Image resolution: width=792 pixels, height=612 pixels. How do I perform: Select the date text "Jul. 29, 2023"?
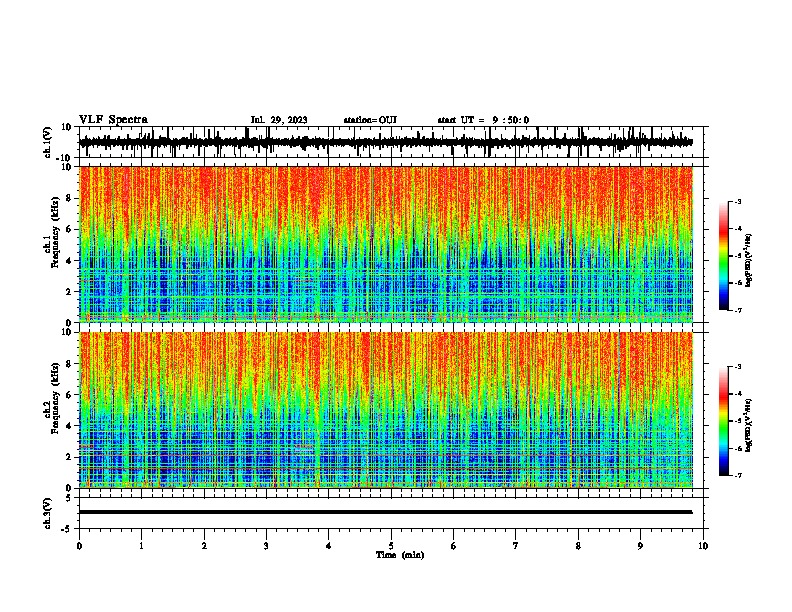click(x=279, y=120)
